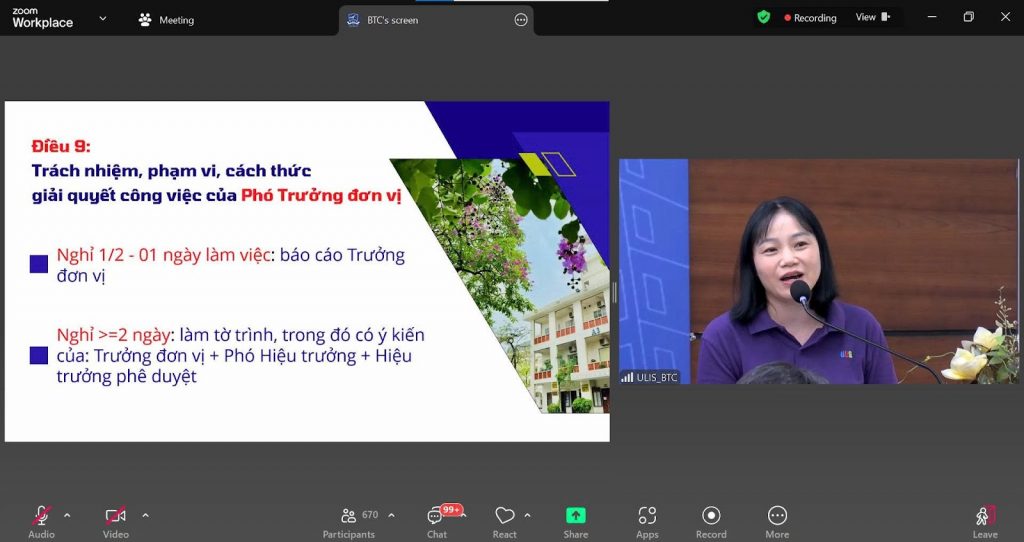Open options on BTC's screen tab
This screenshot has width=1024, height=542.
(x=520, y=20)
